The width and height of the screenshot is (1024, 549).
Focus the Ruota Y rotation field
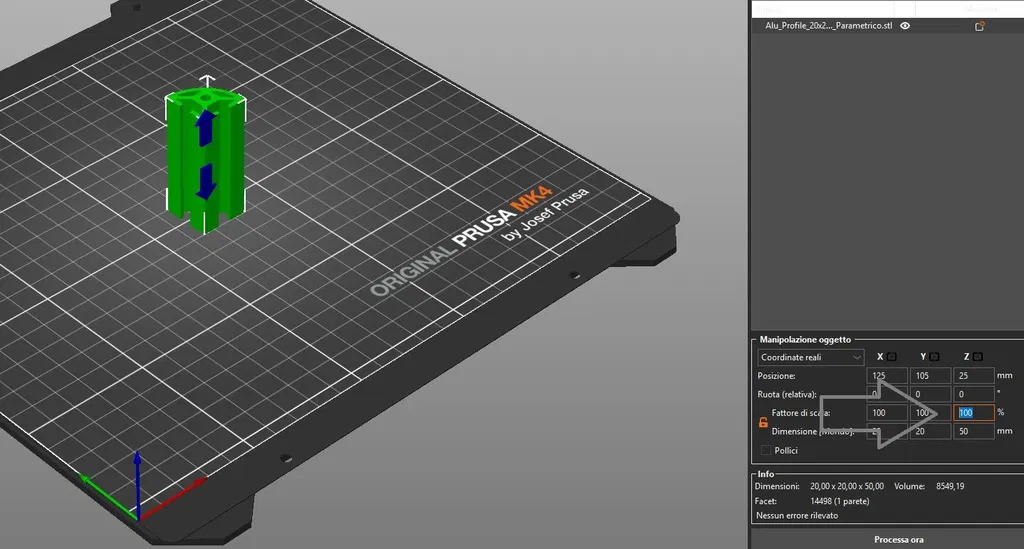tap(930, 394)
